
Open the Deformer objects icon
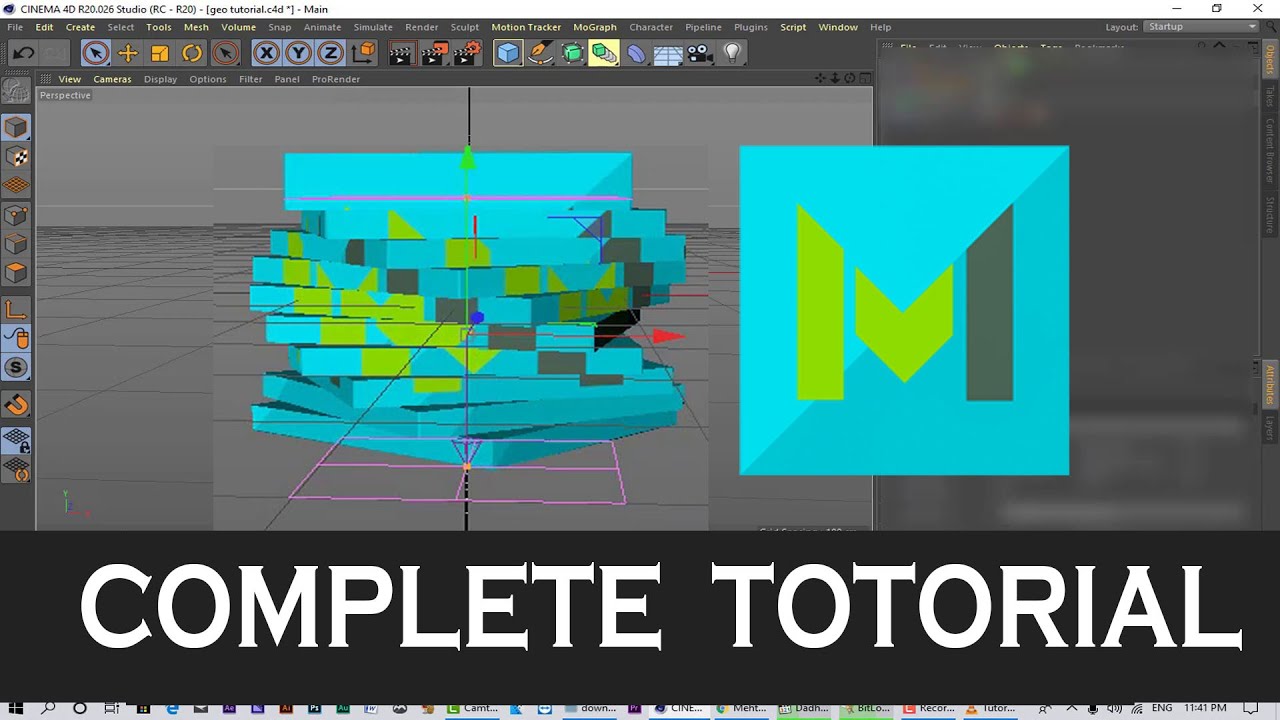click(637, 53)
